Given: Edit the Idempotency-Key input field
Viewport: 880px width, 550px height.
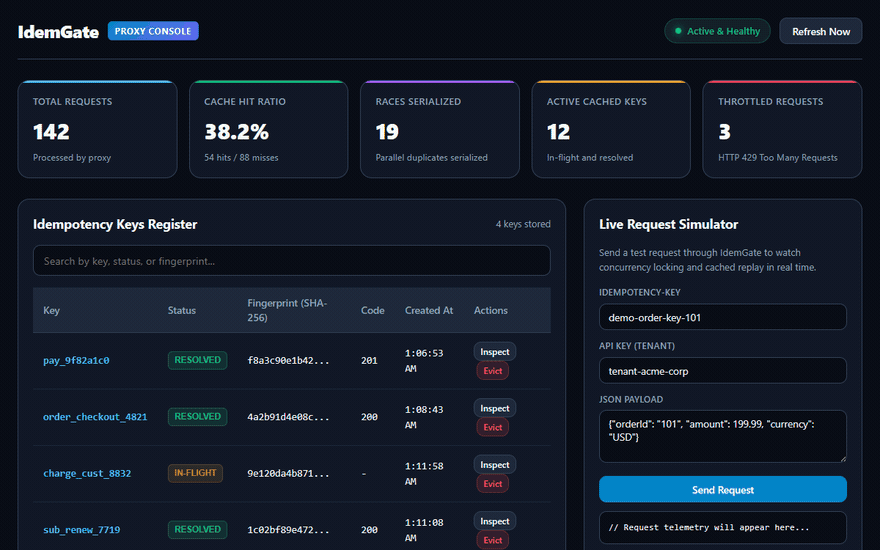Looking at the screenshot, I should (x=723, y=317).
